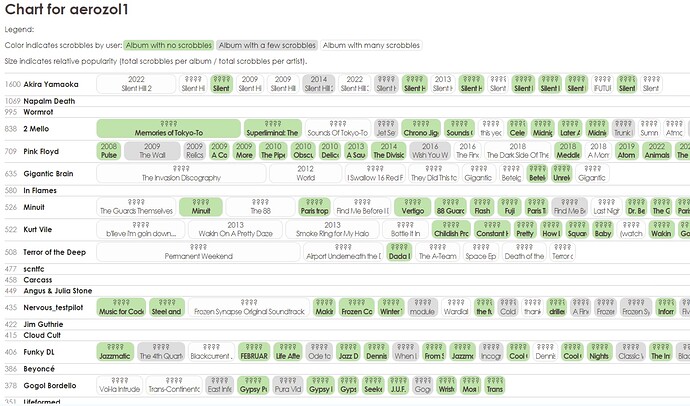Open Frozen Synapse Original Soundtrack tile
The image size is (690, 406).
point(249,307)
